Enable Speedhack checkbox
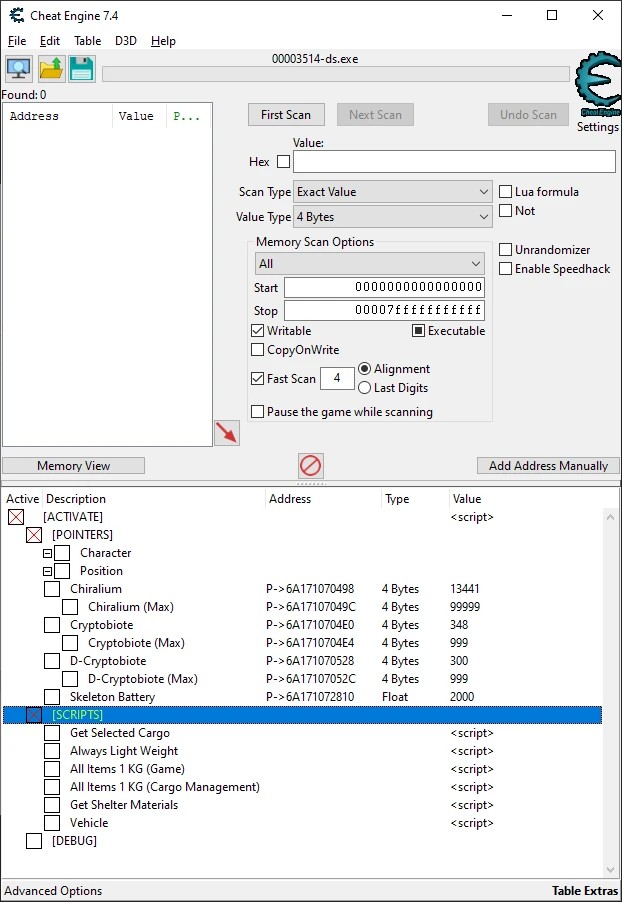The image size is (622, 902). pyautogui.click(x=505, y=269)
